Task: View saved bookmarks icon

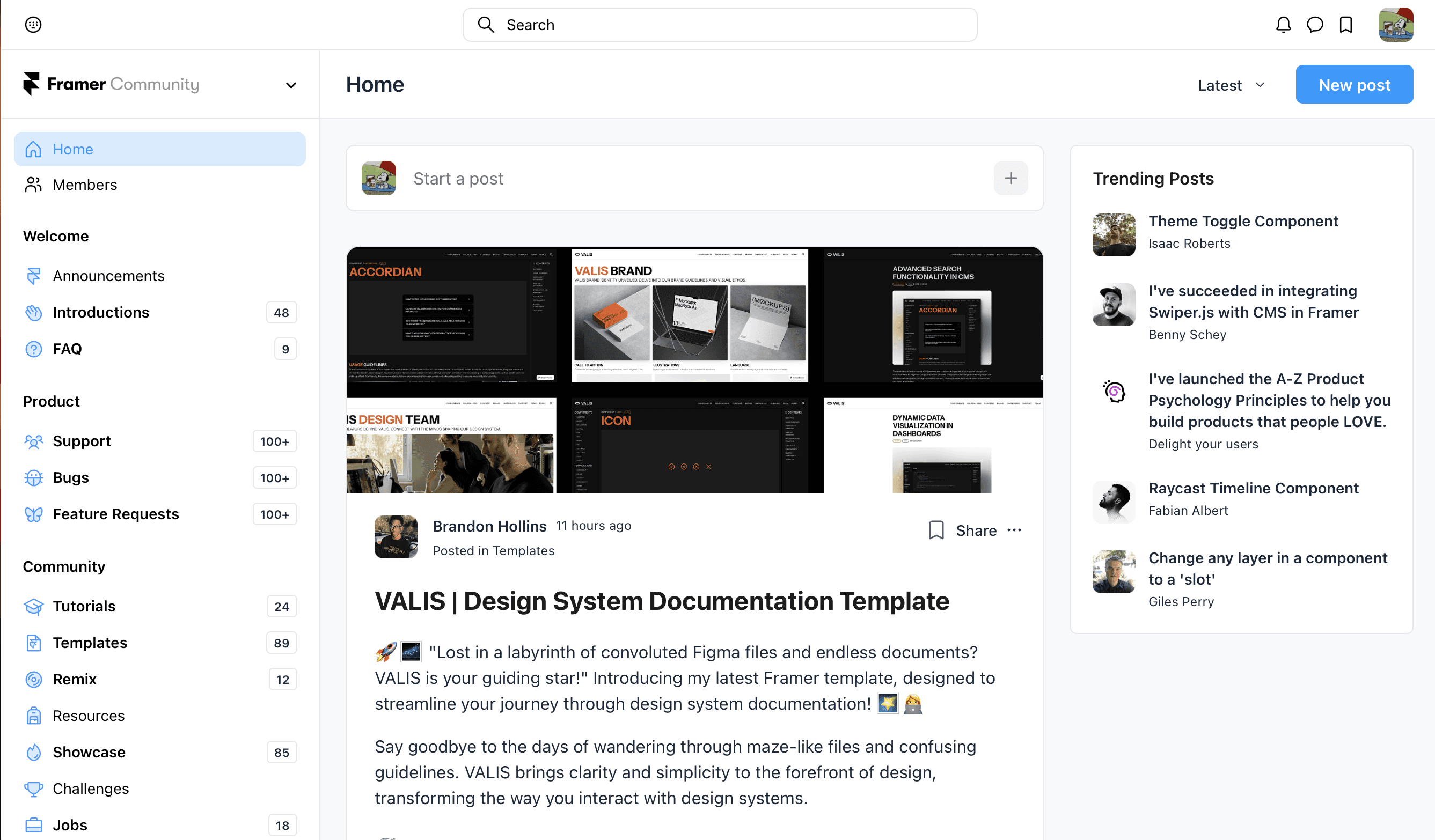Action: click(1345, 25)
